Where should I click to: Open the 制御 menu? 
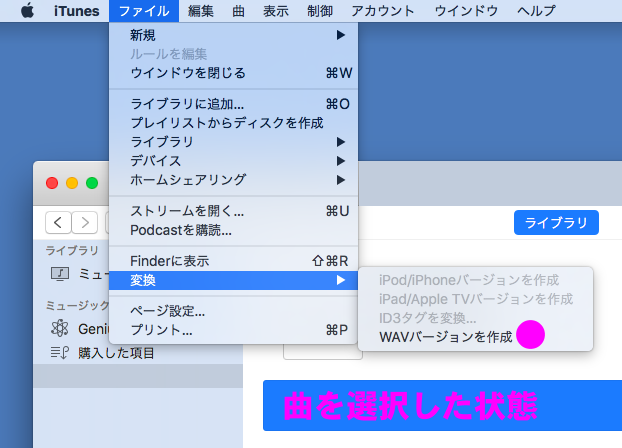point(320,11)
